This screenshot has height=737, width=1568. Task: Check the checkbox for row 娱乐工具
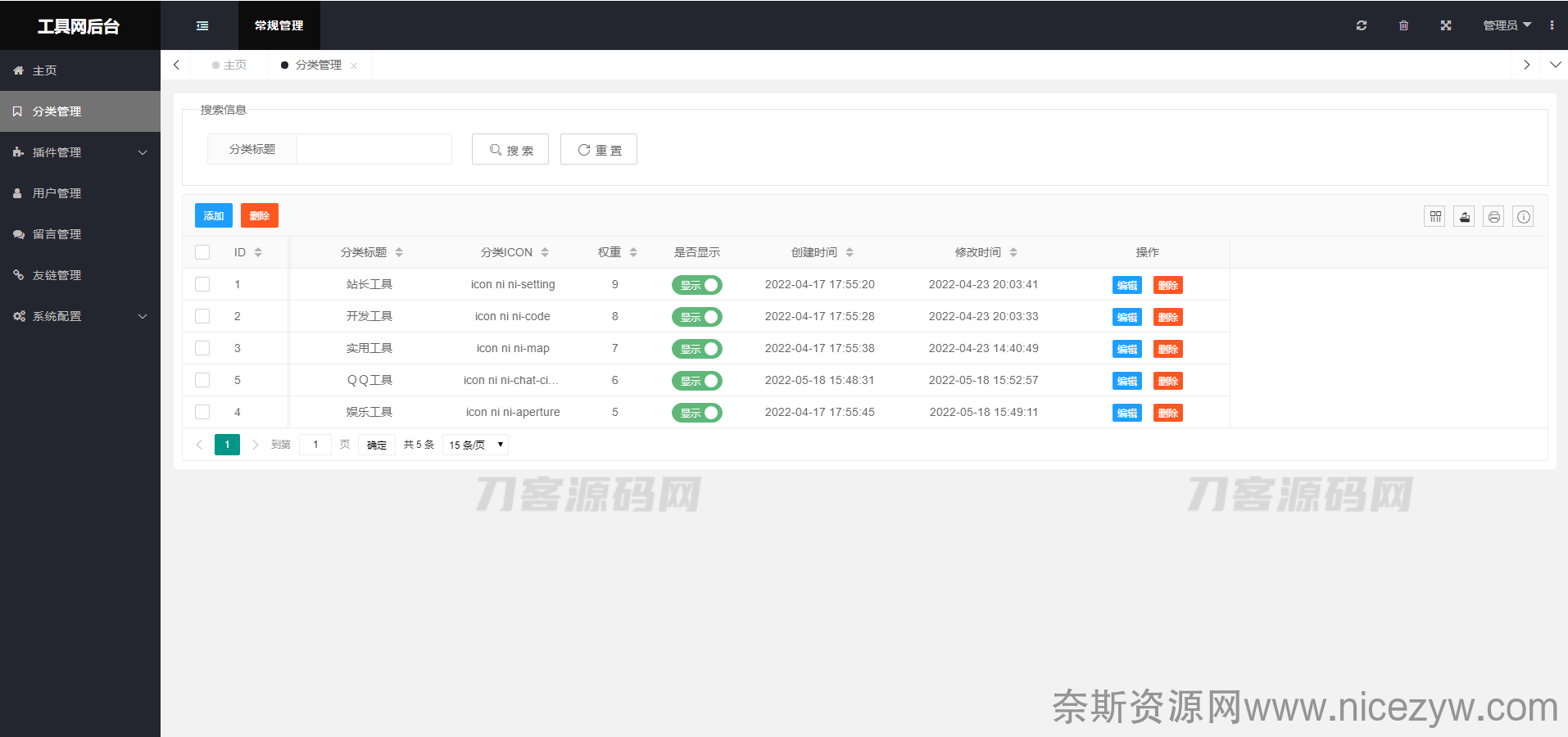click(x=202, y=412)
